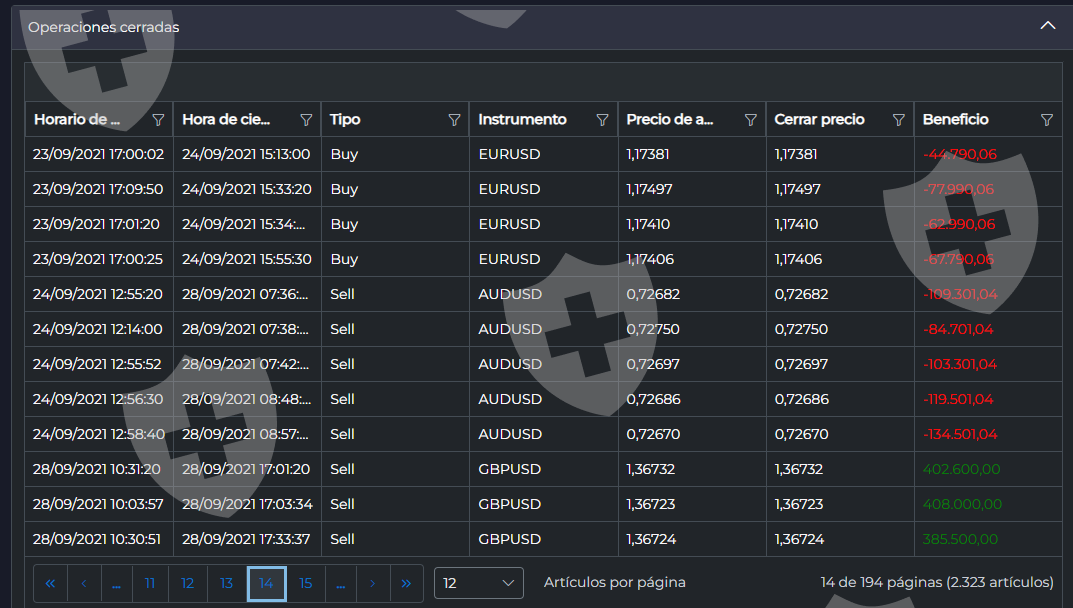Filter the Instrumento column
The height and width of the screenshot is (608, 1073).
pos(602,120)
